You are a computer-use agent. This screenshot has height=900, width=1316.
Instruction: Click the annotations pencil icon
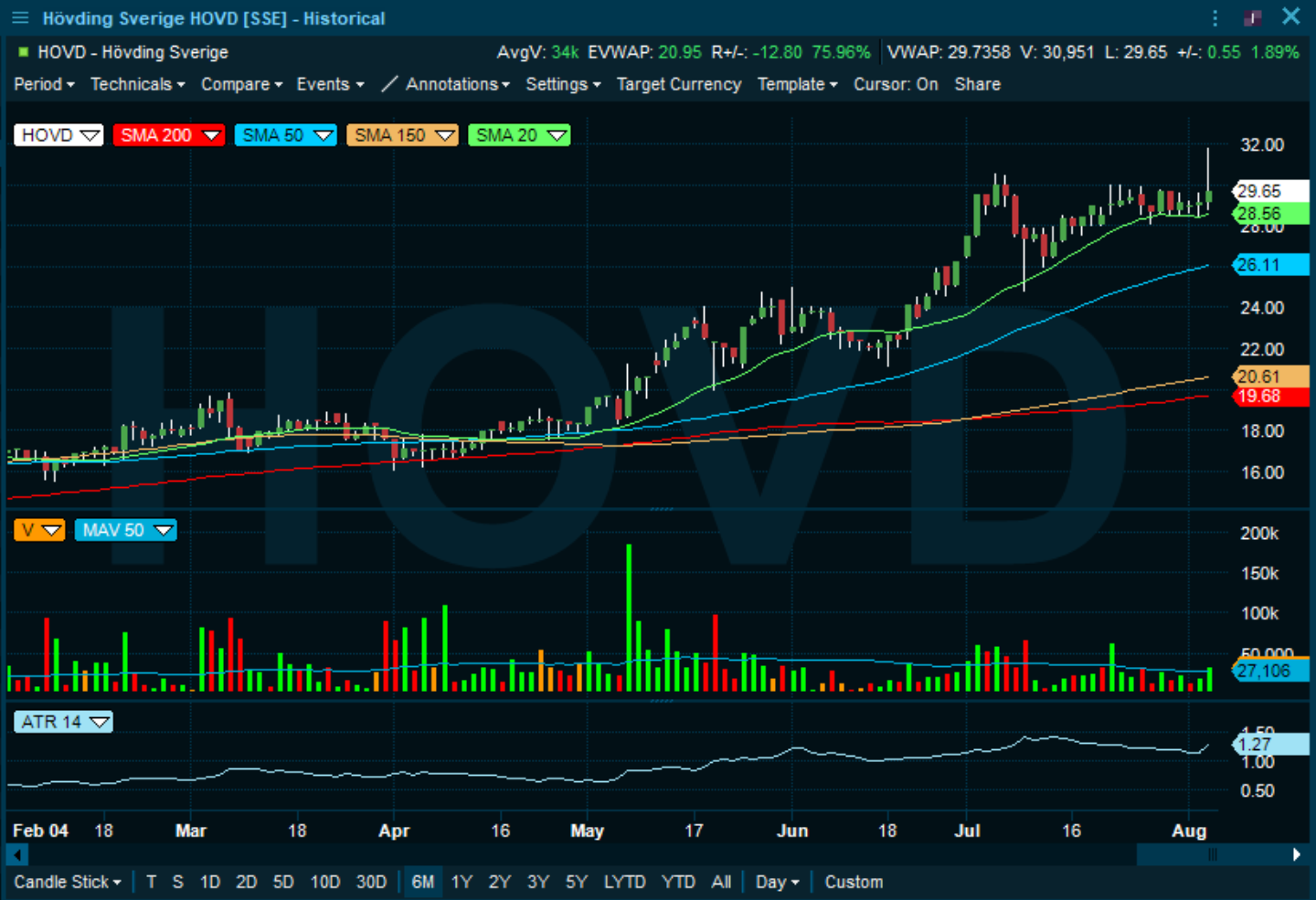[x=389, y=84]
